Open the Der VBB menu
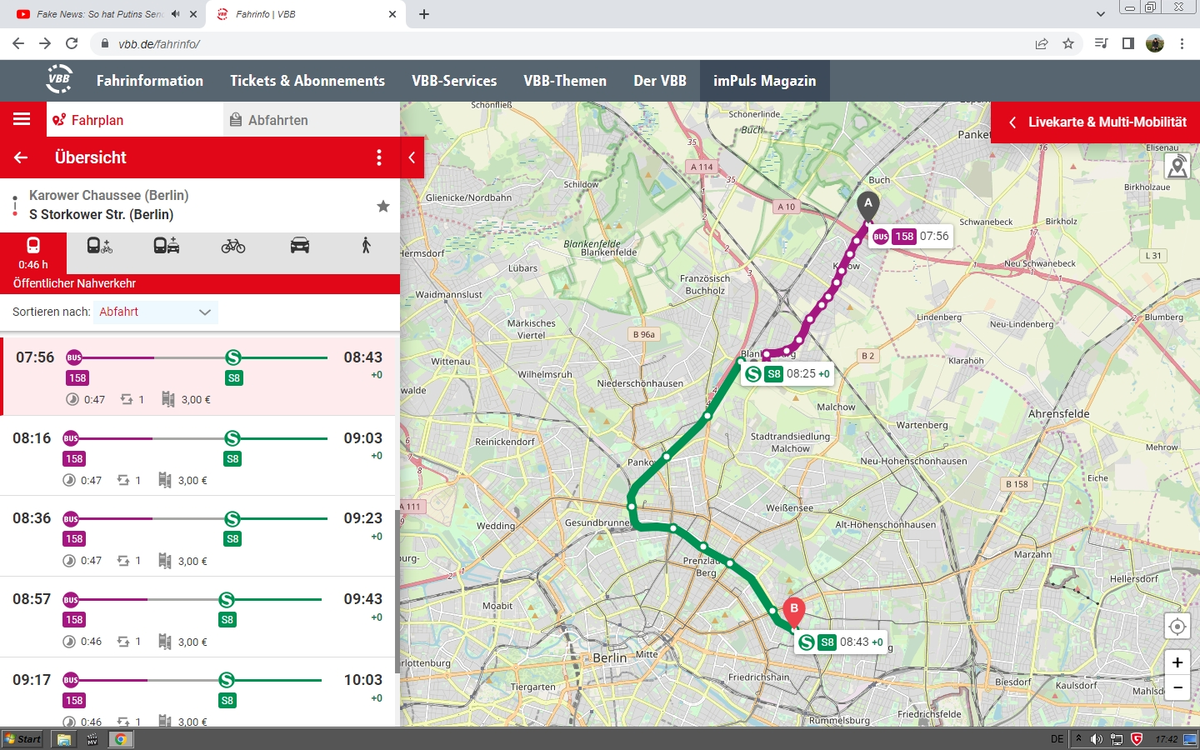Screen dimensions: 1200x750 point(660,81)
